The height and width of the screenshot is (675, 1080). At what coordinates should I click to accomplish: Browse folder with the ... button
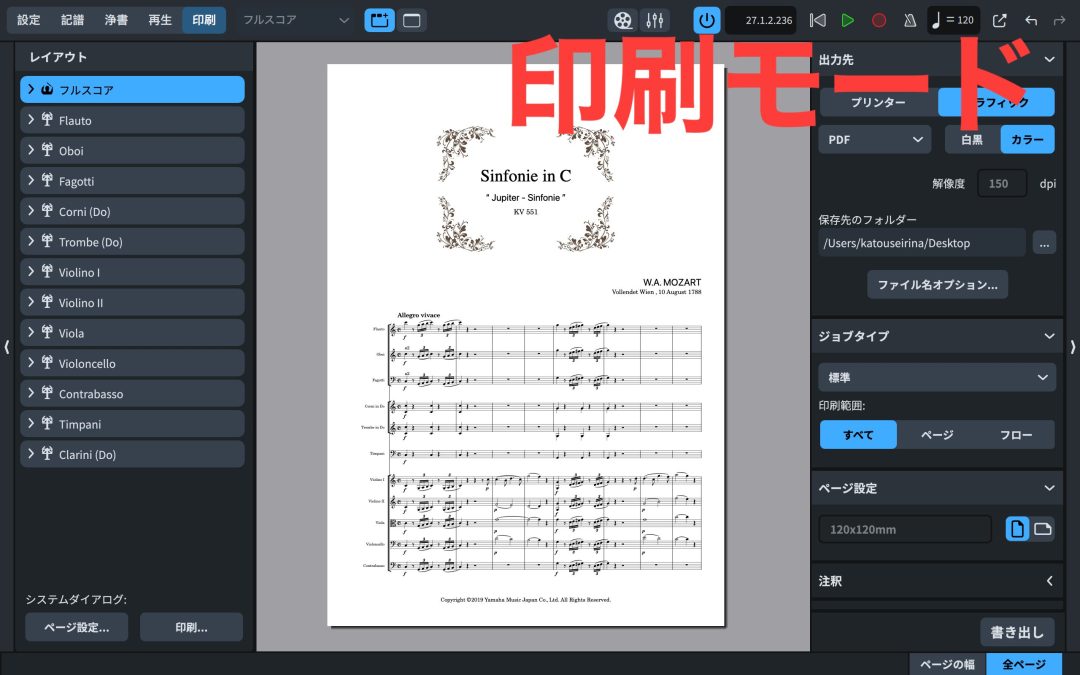click(x=1044, y=243)
